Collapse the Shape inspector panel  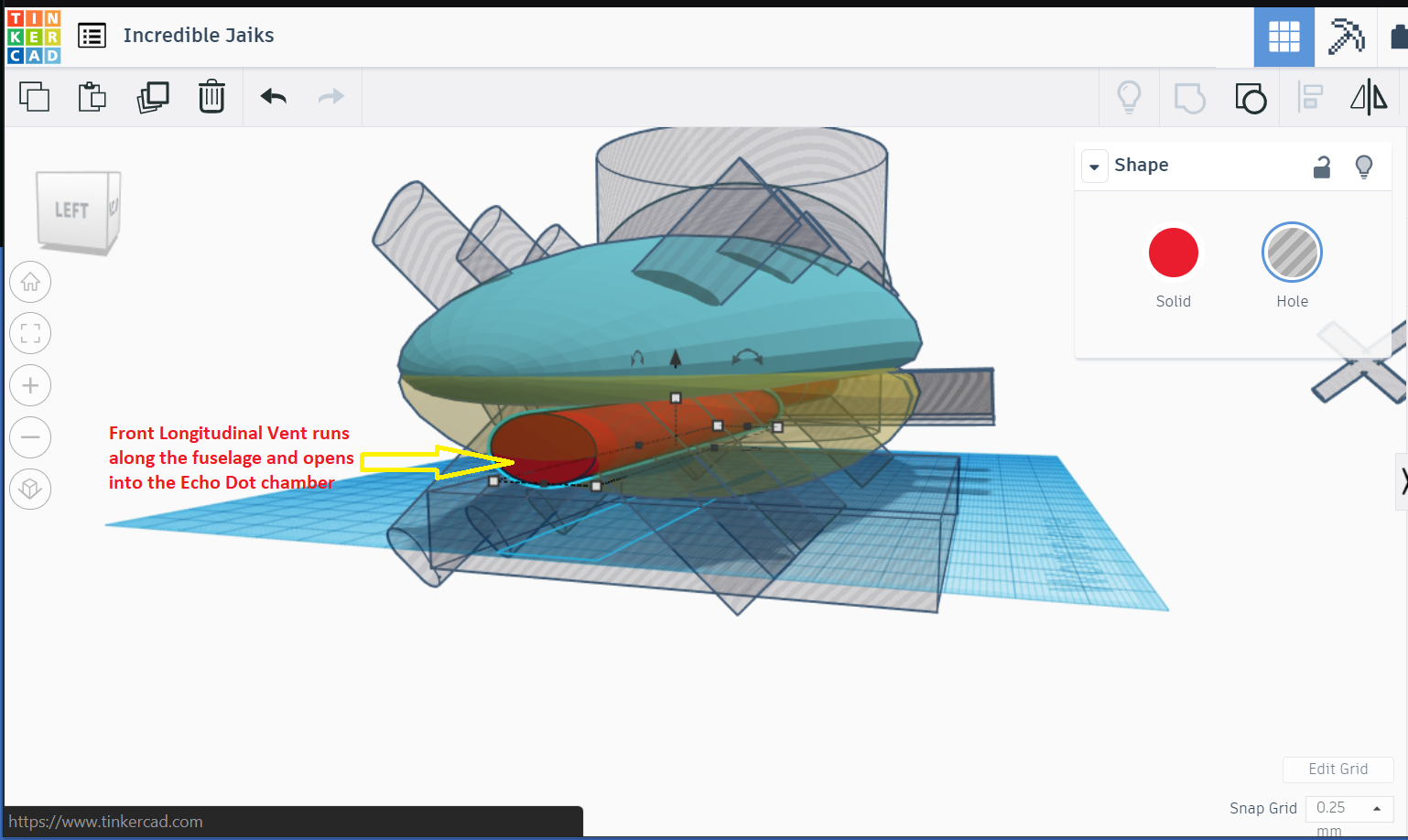[1094, 167]
